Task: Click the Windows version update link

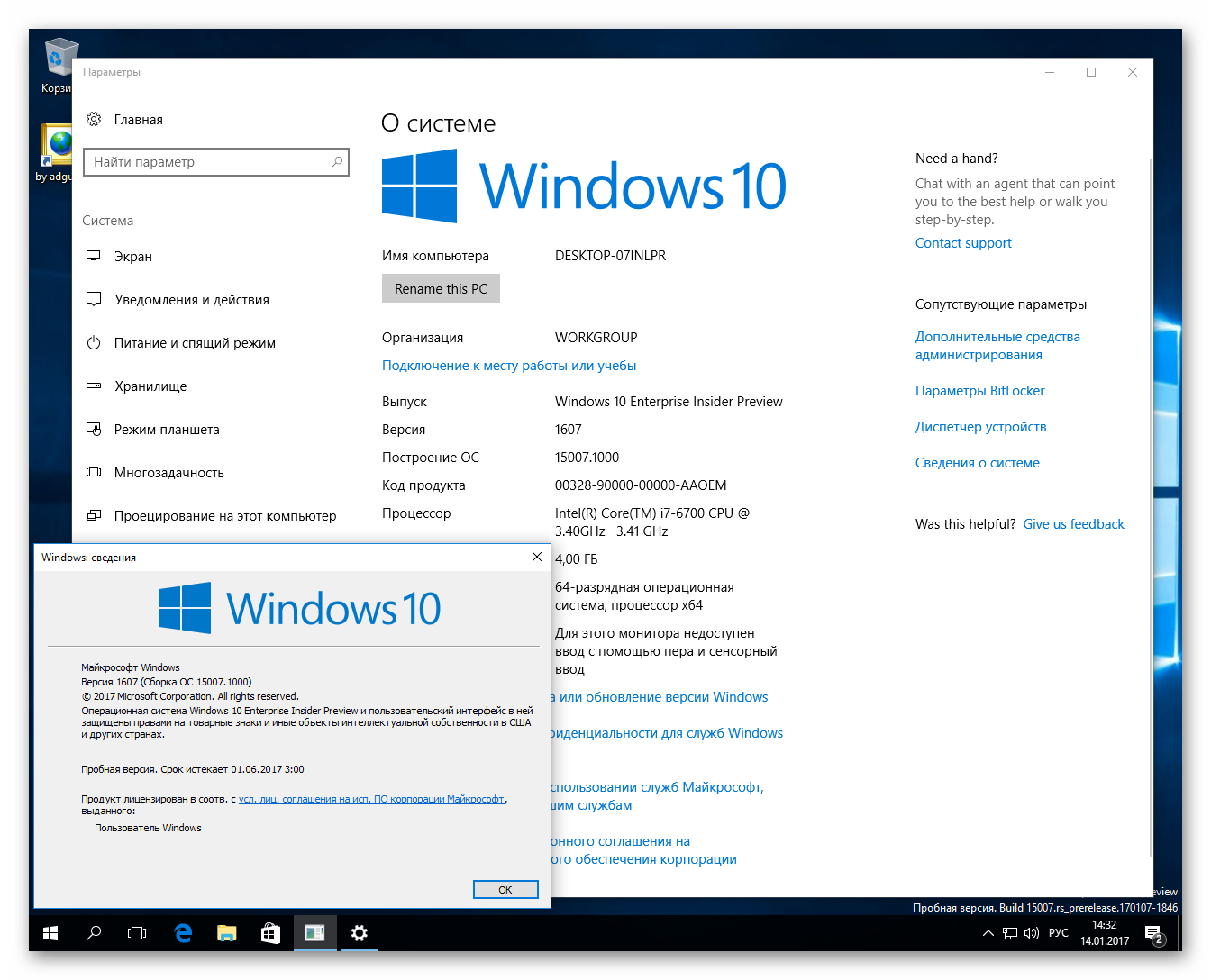Action: point(660,697)
